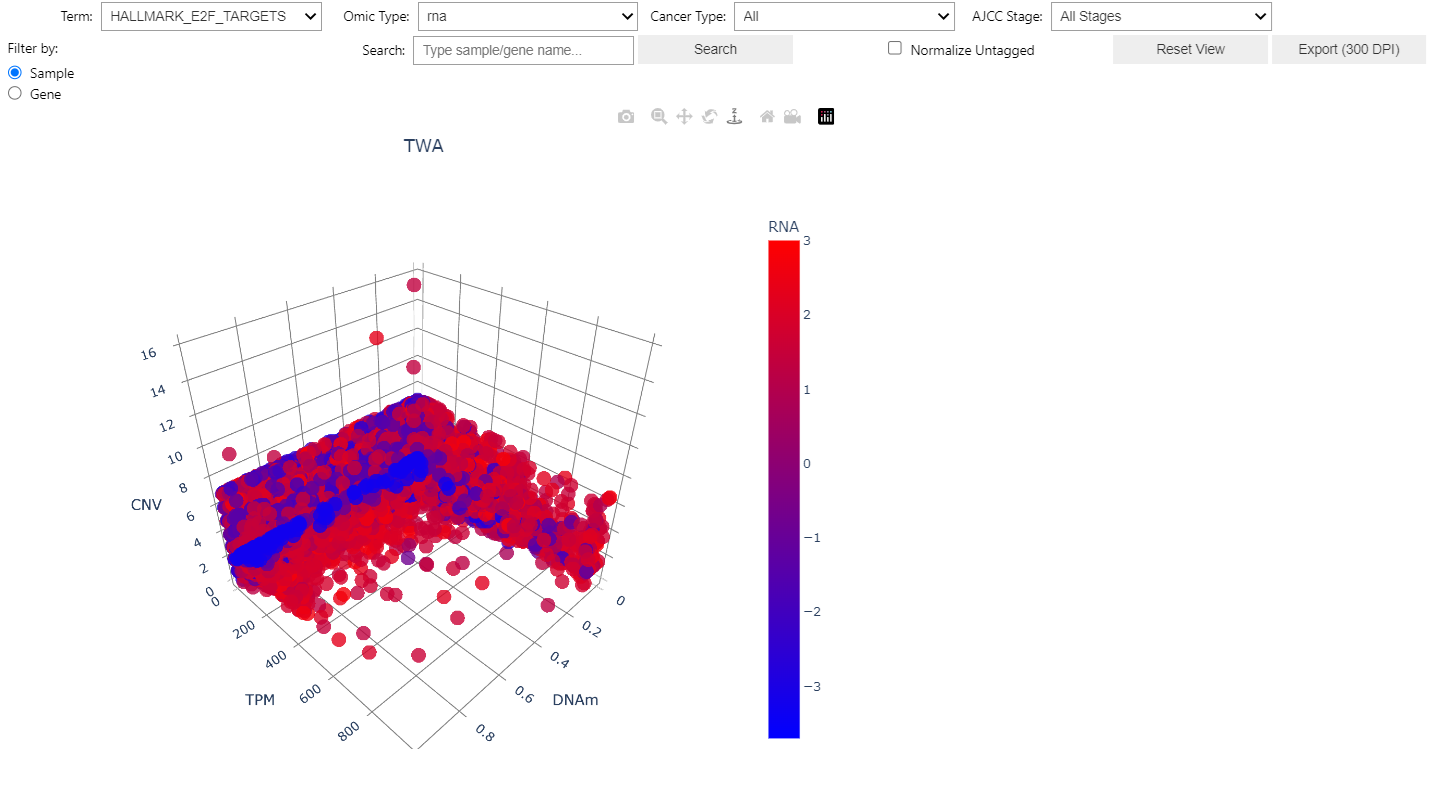Viewport: 1442px width, 794px height.
Task: Click the '−1' colorbar tick label
Action: click(814, 538)
